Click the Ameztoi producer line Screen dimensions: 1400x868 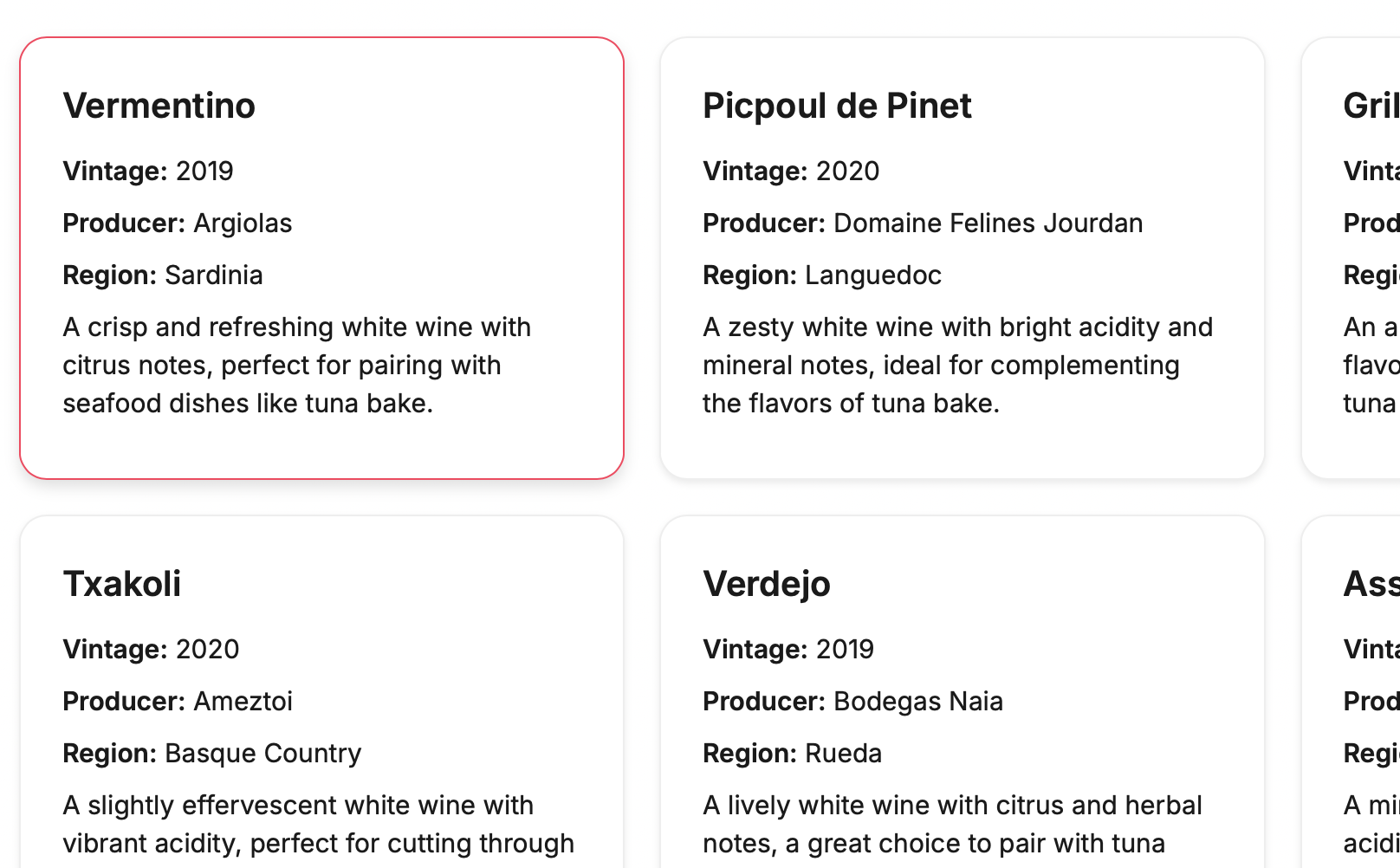[178, 702]
